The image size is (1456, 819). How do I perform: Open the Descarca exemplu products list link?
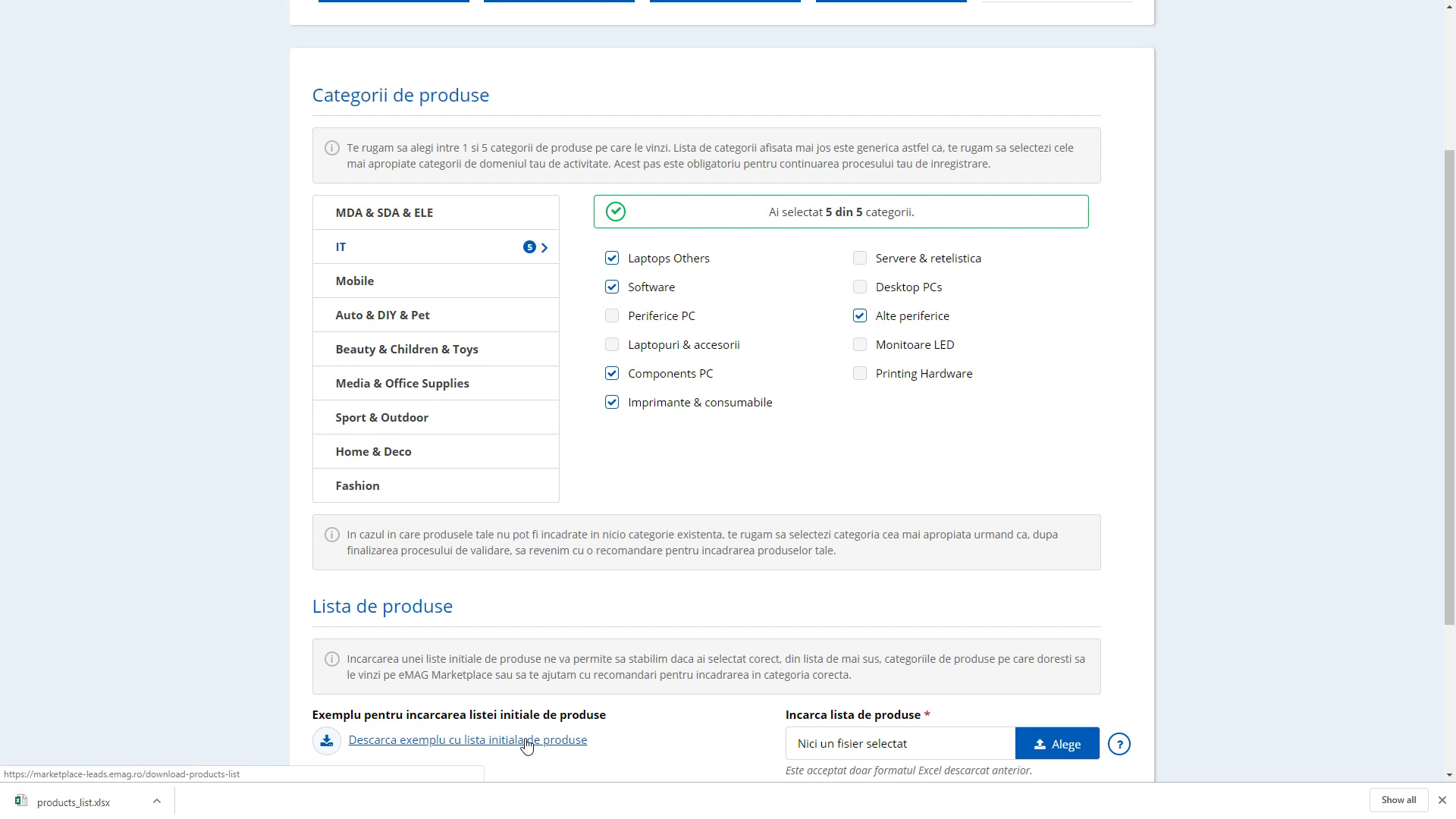[x=467, y=739]
